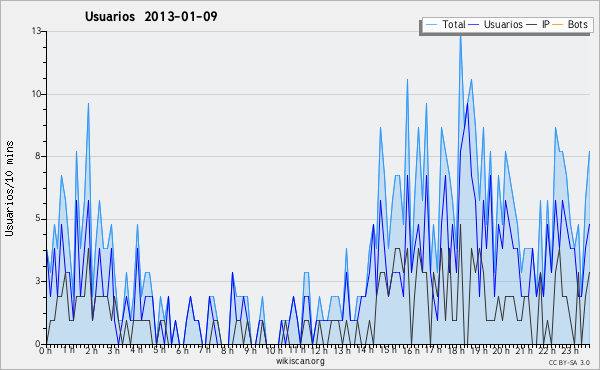
Task: Click the '18 h' x-axis label
Action: click(x=456, y=351)
